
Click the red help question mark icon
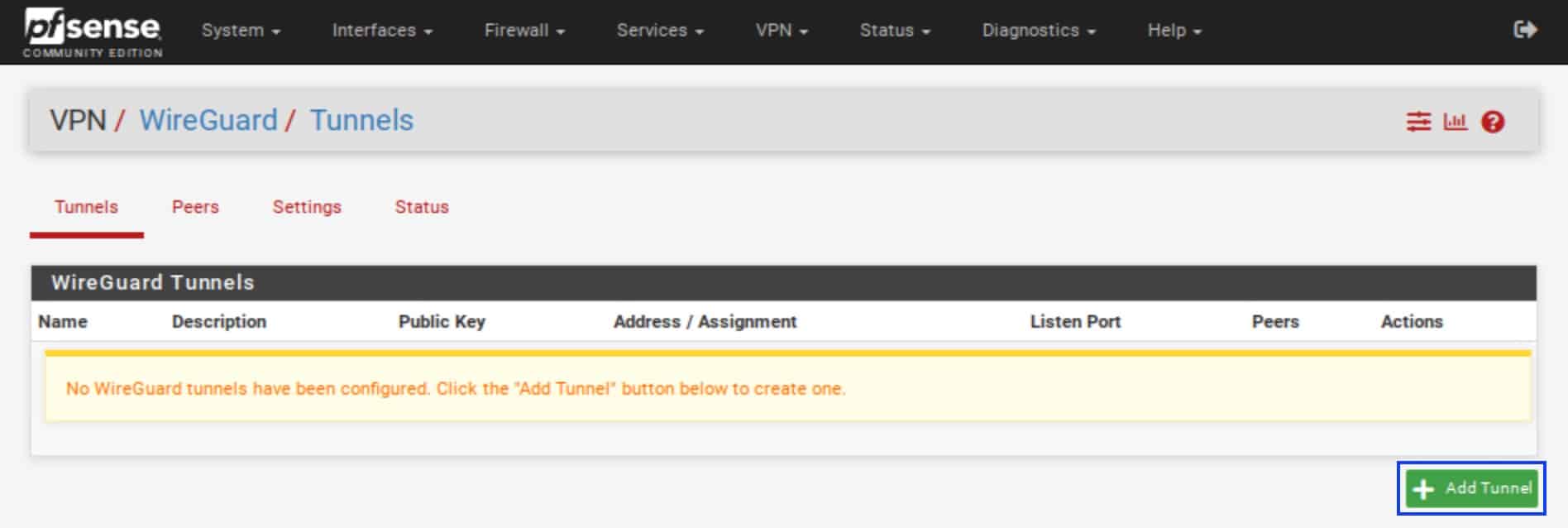pyautogui.click(x=1493, y=122)
